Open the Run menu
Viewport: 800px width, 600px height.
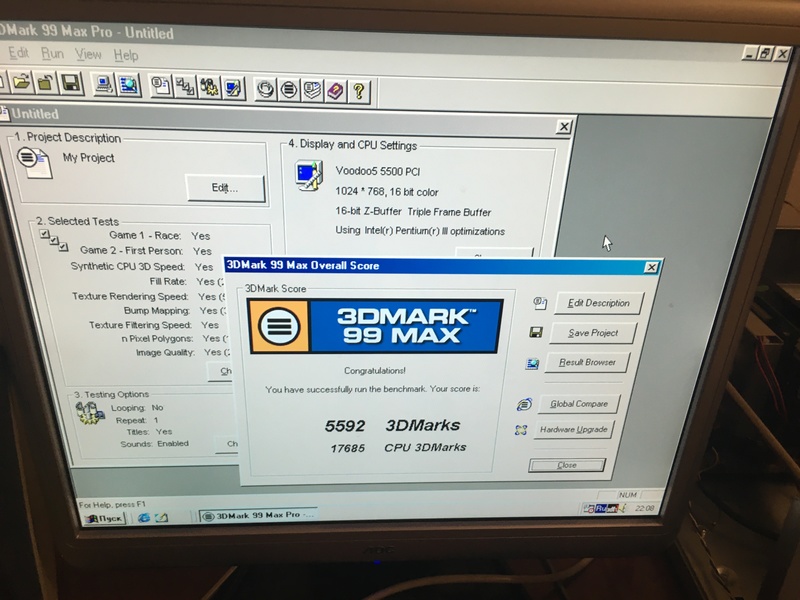pos(52,54)
